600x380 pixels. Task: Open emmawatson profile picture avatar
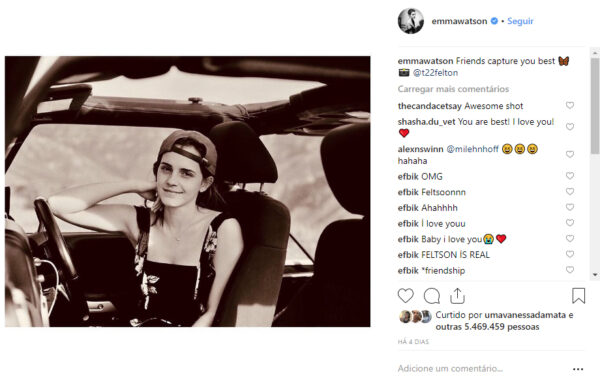click(x=411, y=21)
